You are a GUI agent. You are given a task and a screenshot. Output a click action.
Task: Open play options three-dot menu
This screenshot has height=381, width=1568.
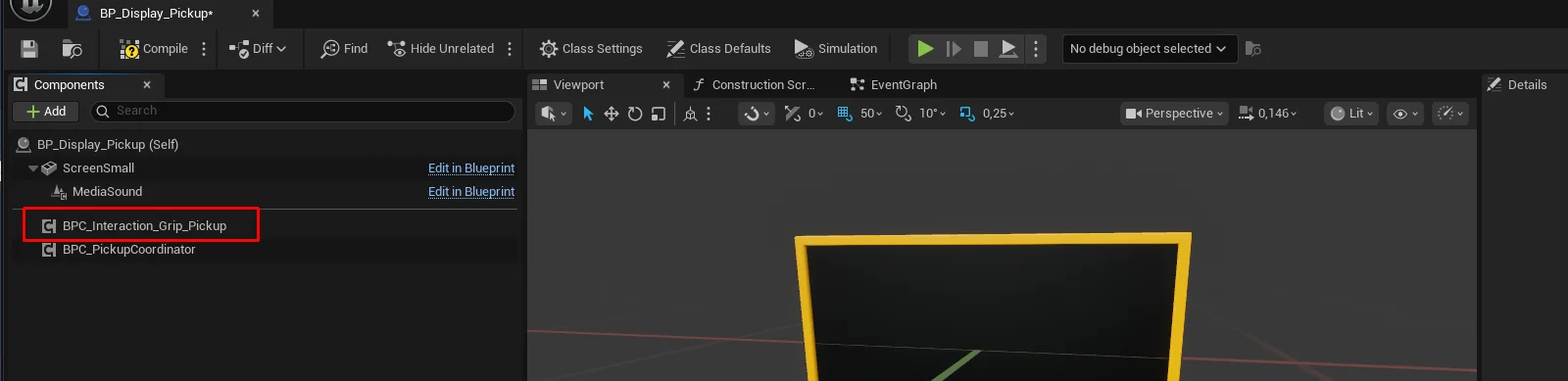tap(1036, 49)
